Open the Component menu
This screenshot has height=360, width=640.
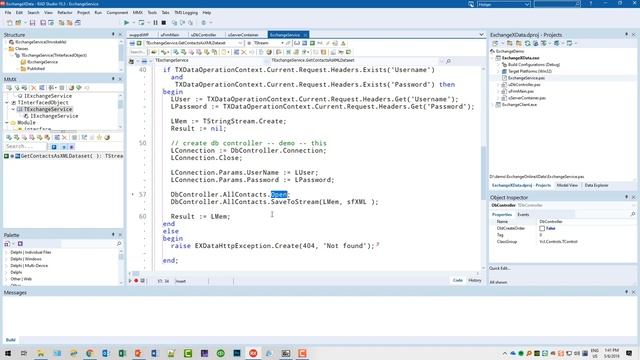click(117, 13)
